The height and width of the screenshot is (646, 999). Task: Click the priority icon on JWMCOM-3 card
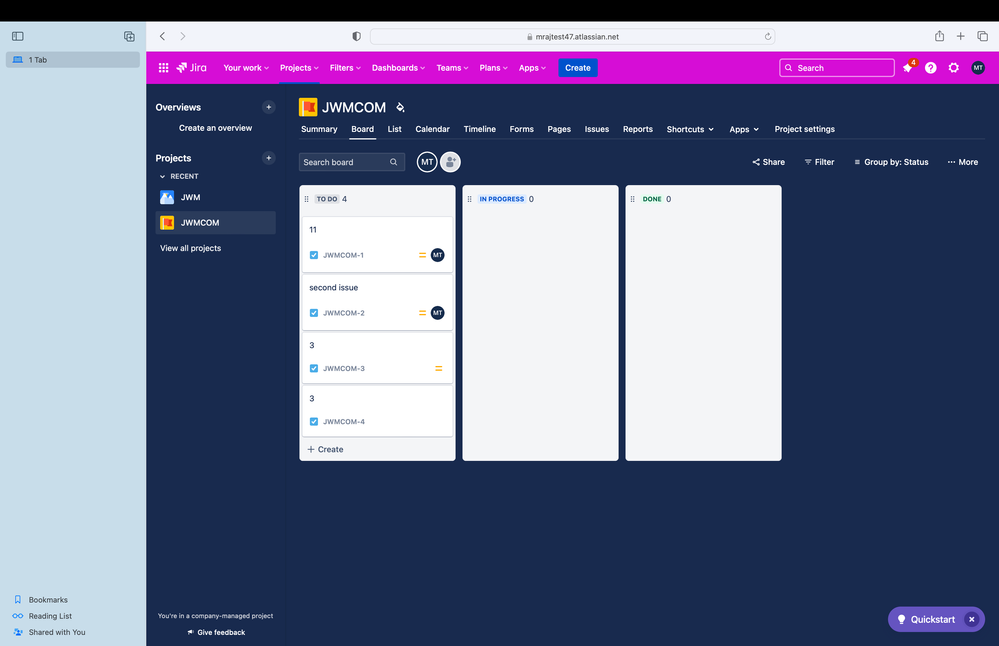(438, 368)
